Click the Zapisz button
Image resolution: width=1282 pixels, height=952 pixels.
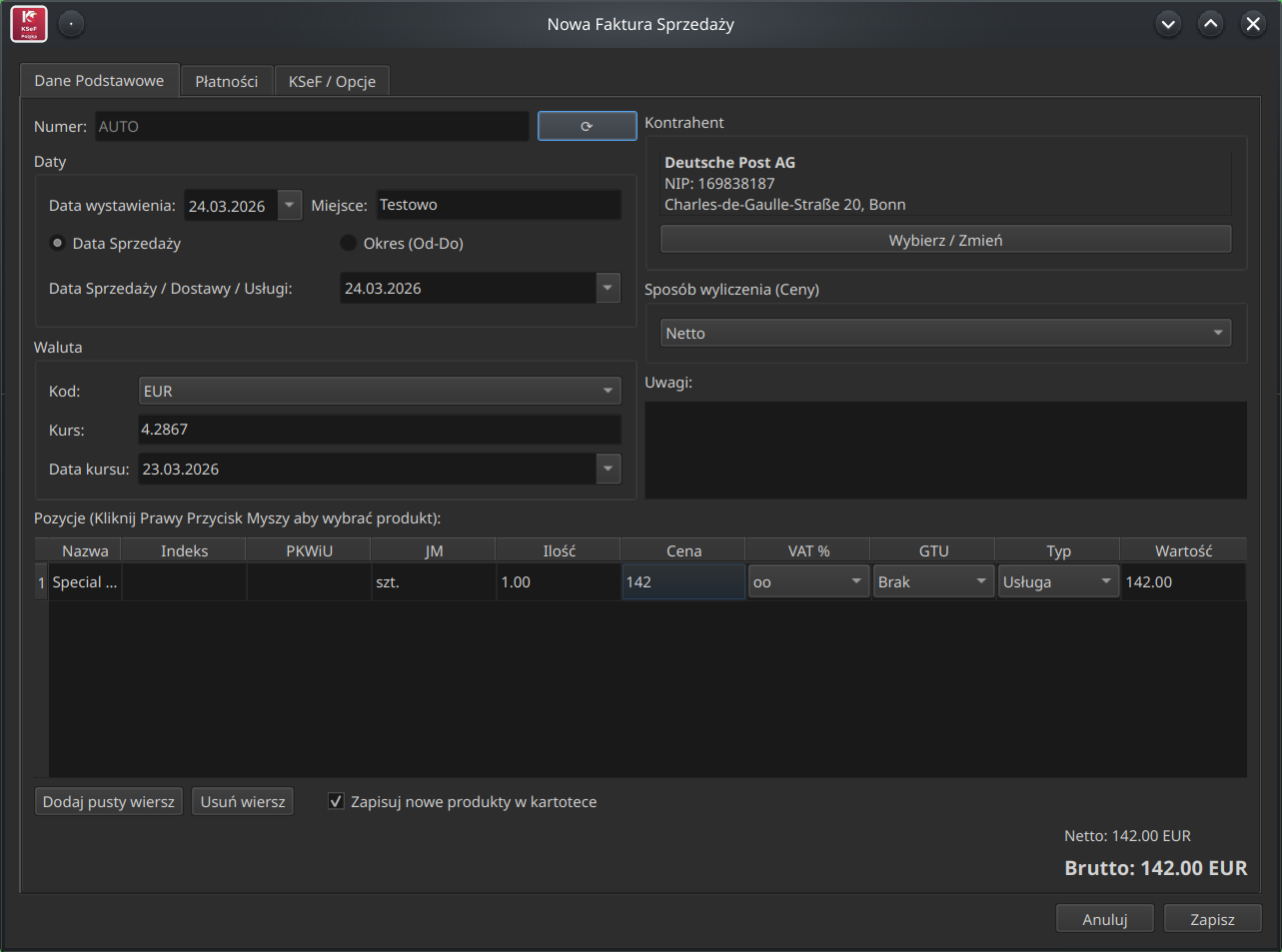(x=1212, y=919)
